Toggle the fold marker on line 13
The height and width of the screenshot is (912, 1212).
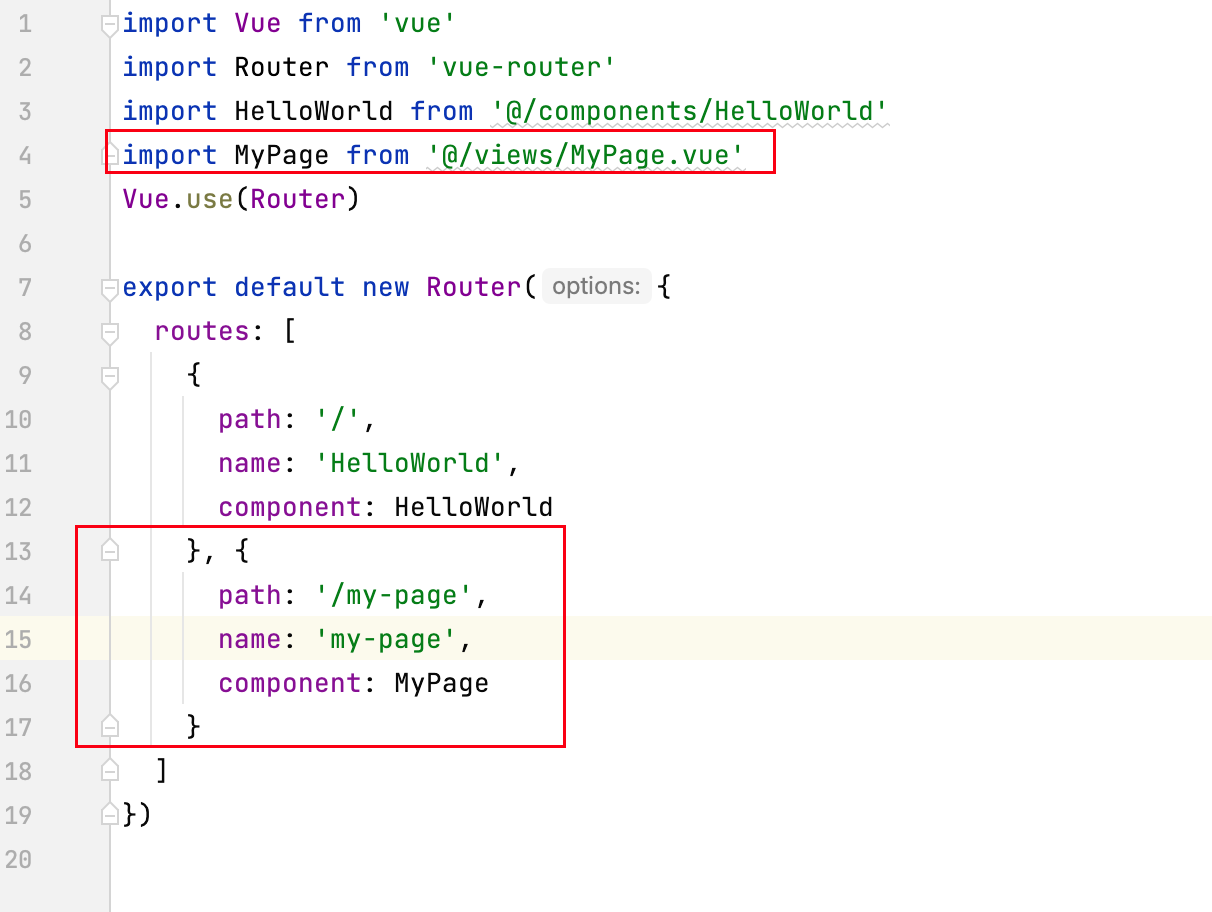(110, 551)
